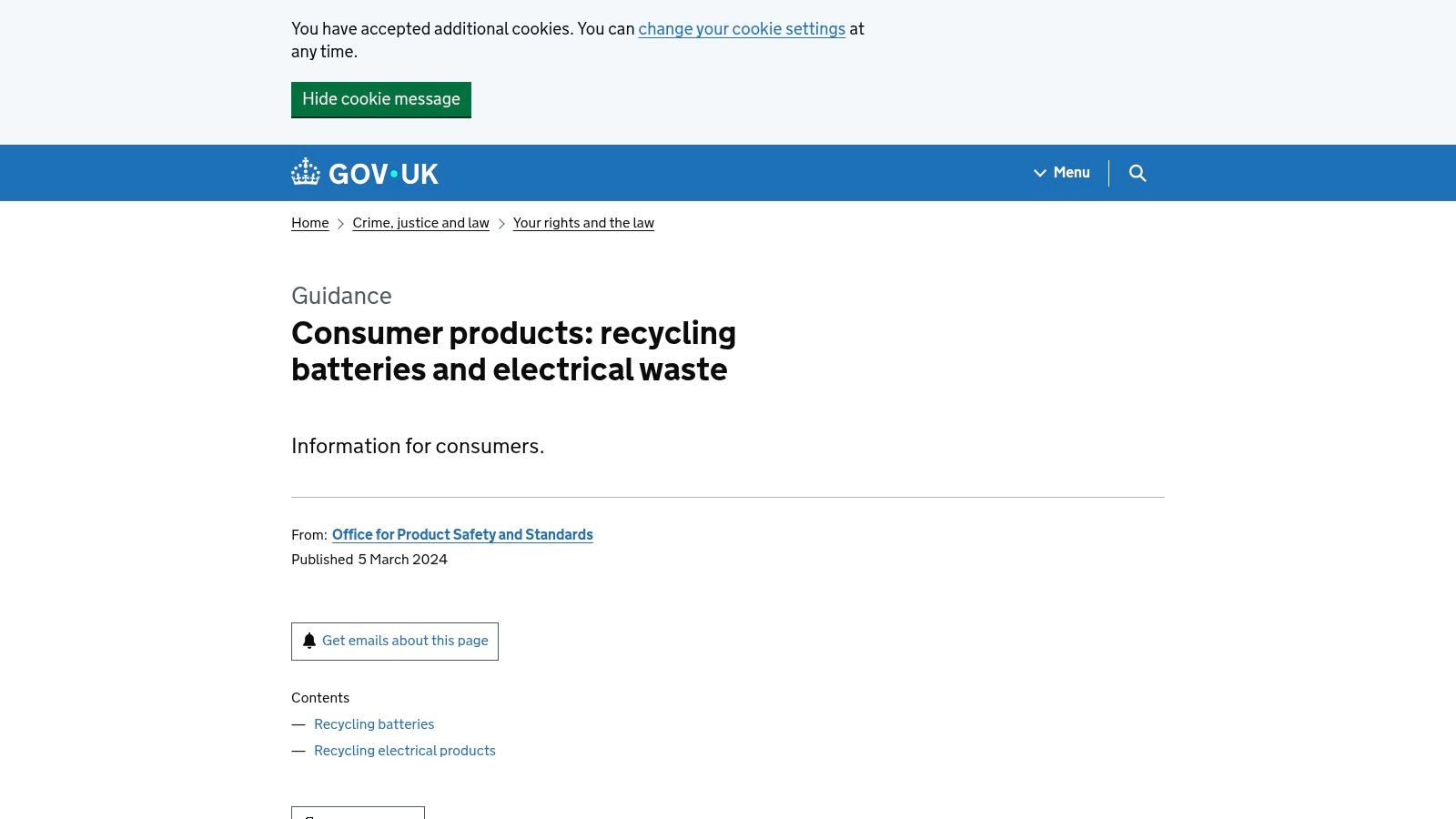Follow Your rights and the law breadcrumb
1456x819 pixels.
[583, 223]
